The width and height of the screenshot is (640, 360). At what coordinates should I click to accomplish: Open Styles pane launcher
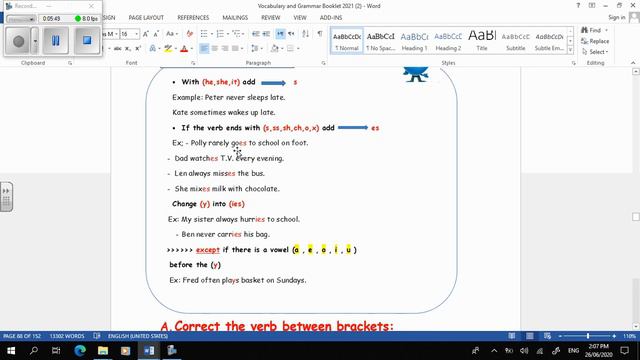(573, 63)
